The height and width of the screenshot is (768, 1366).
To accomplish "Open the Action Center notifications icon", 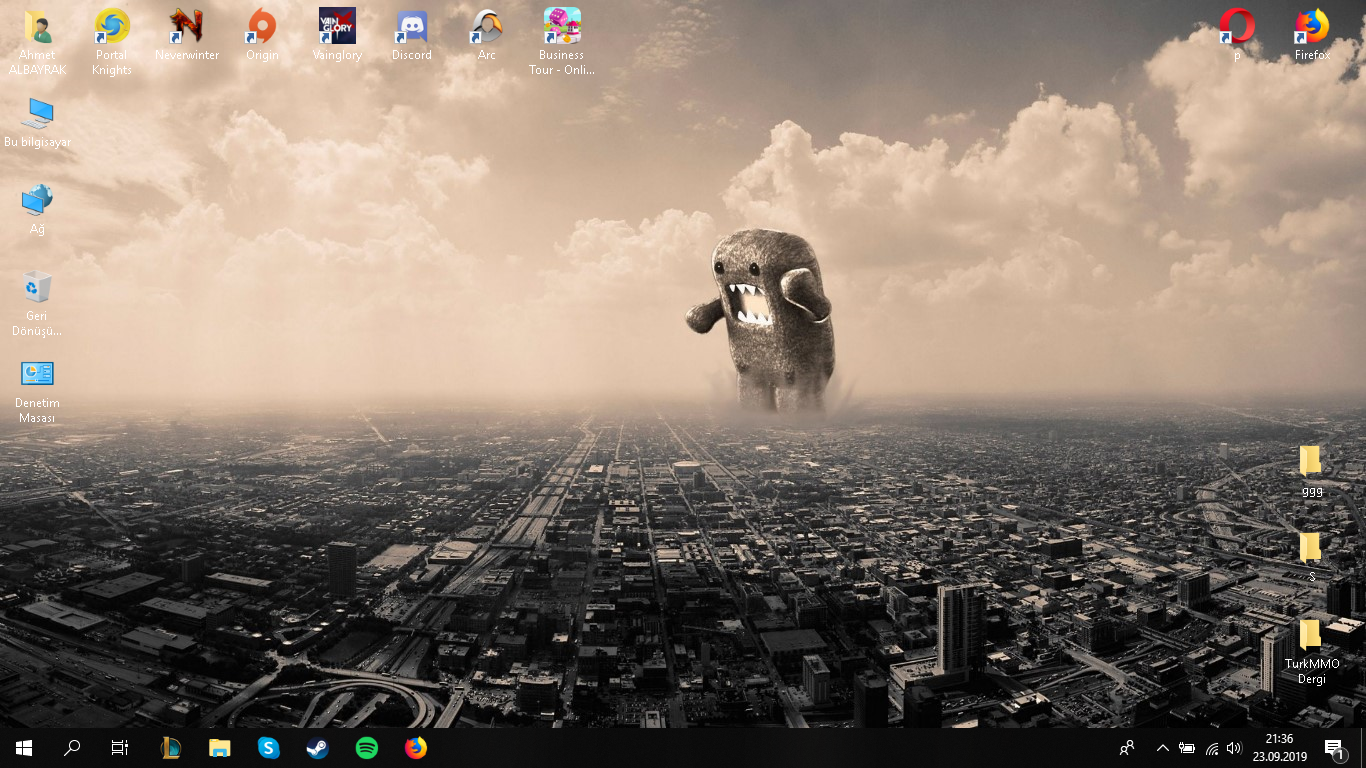I will coord(1334,748).
